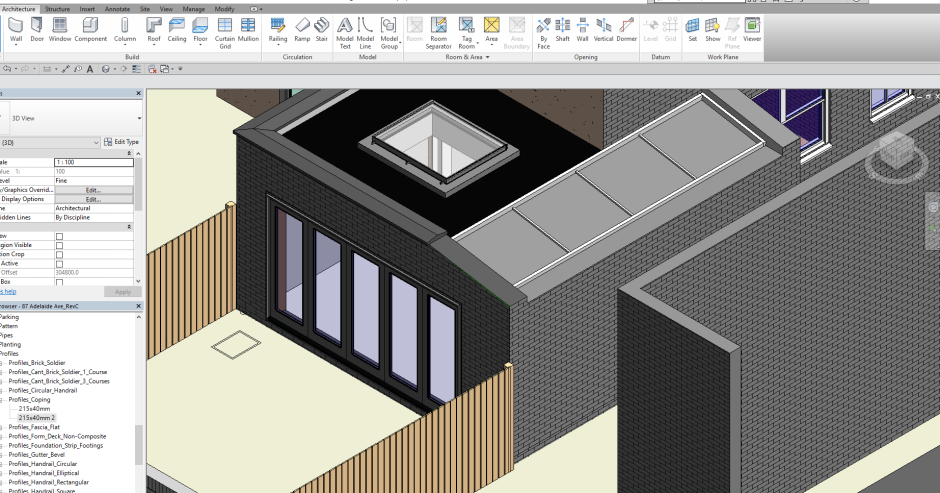Toggle the checkbox above Region Visible
The image size is (940, 493).
point(59,236)
